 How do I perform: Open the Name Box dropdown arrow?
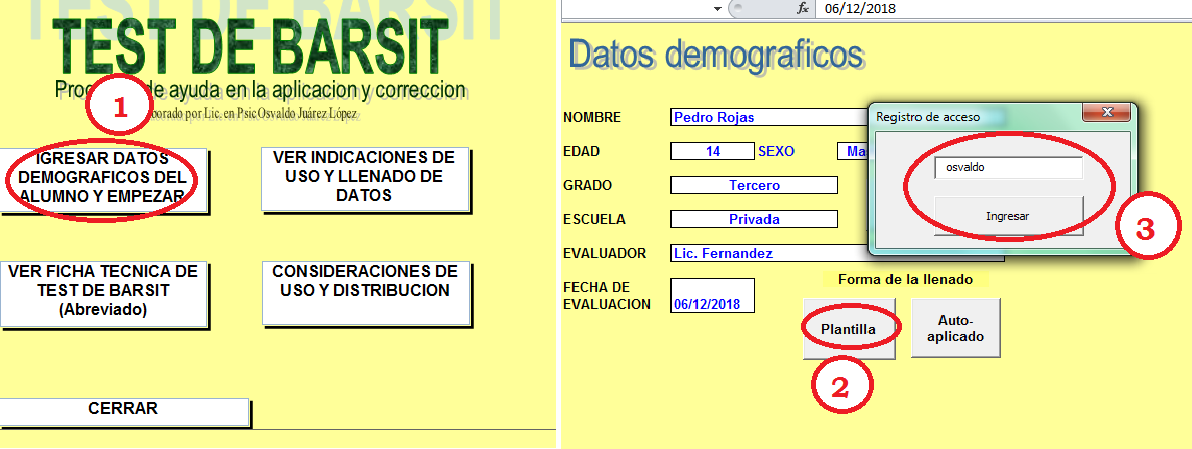pyautogui.click(x=717, y=9)
